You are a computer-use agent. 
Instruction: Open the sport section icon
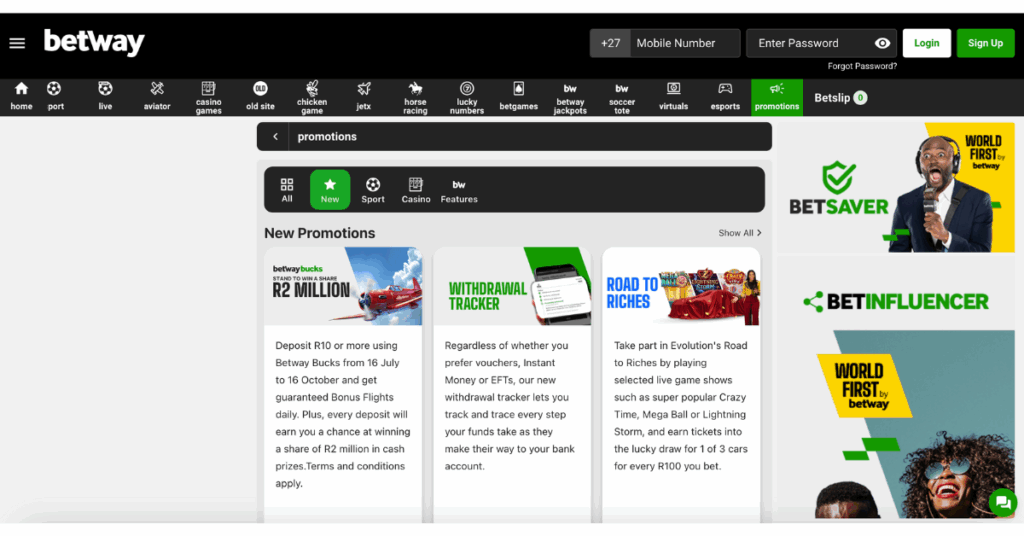(x=55, y=97)
